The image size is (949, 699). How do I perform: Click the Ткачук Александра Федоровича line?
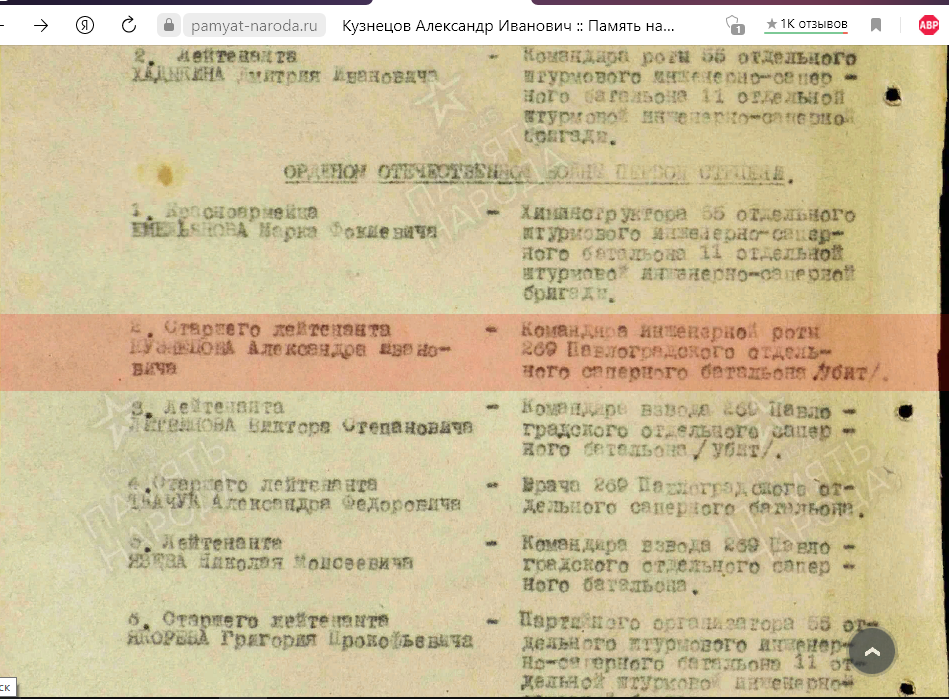[296, 505]
